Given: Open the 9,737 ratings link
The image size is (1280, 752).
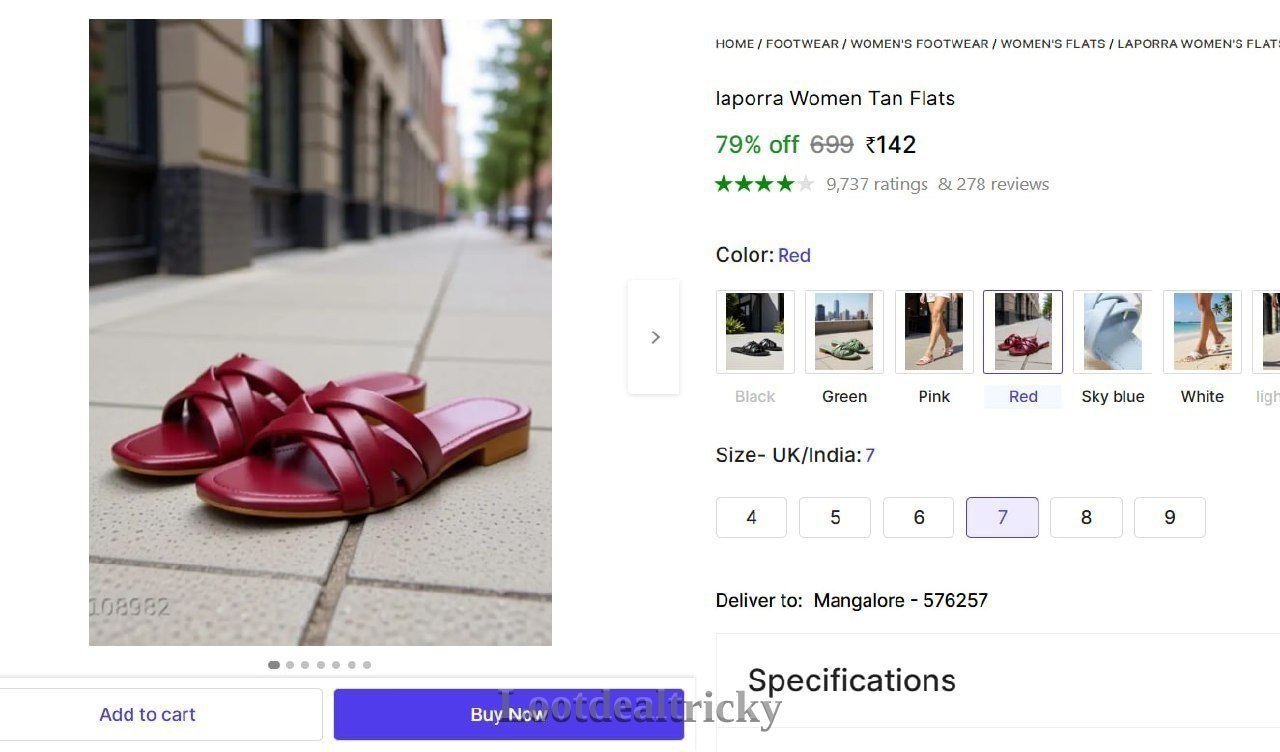Looking at the screenshot, I should point(877,184).
